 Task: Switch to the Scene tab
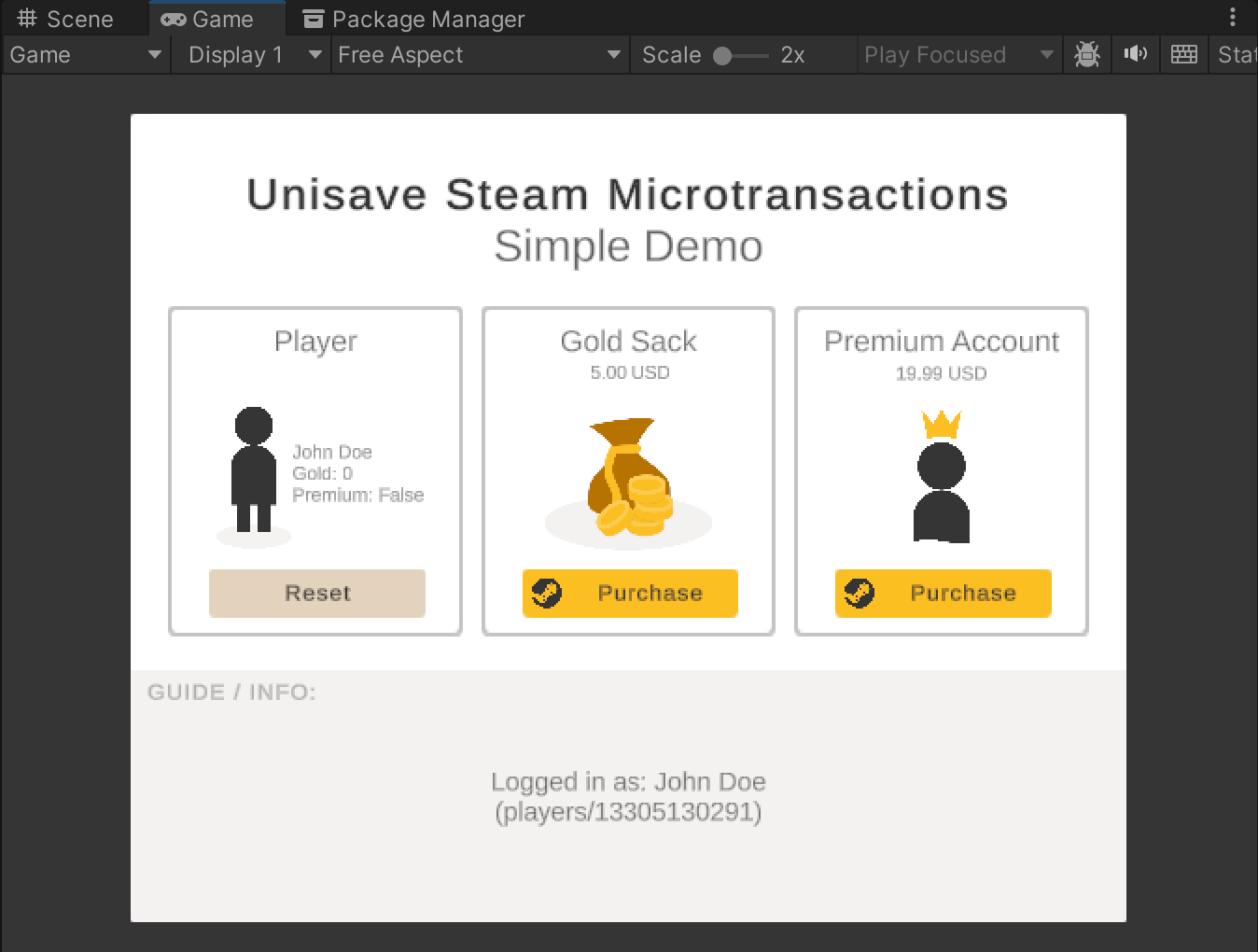pyautogui.click(x=66, y=19)
